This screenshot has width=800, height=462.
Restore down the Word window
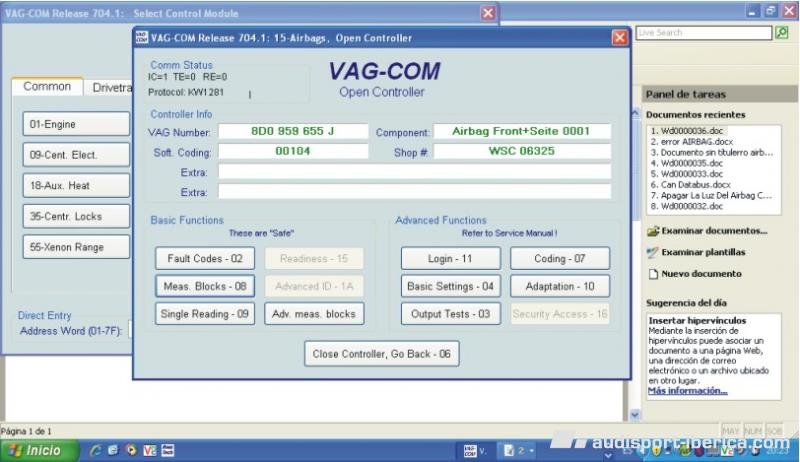tap(770, 11)
